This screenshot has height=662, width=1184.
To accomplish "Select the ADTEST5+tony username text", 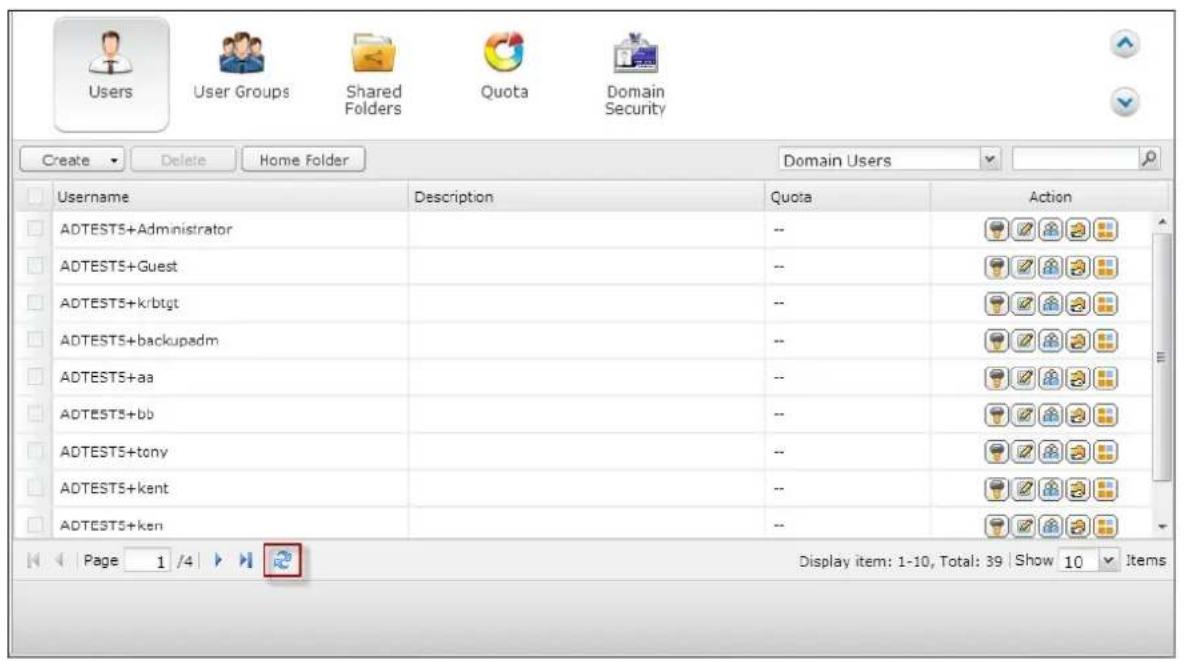I will 114,451.
